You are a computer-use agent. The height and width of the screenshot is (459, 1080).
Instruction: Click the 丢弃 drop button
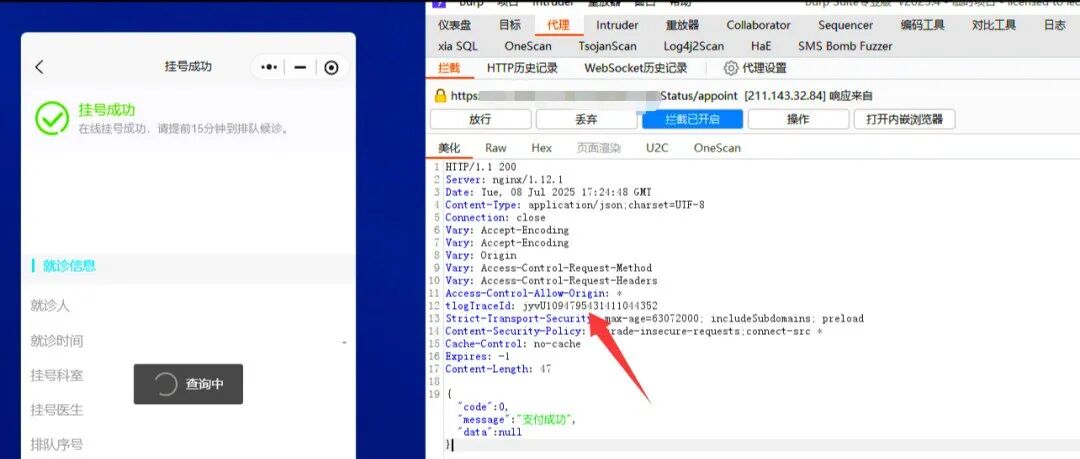pyautogui.click(x=586, y=119)
